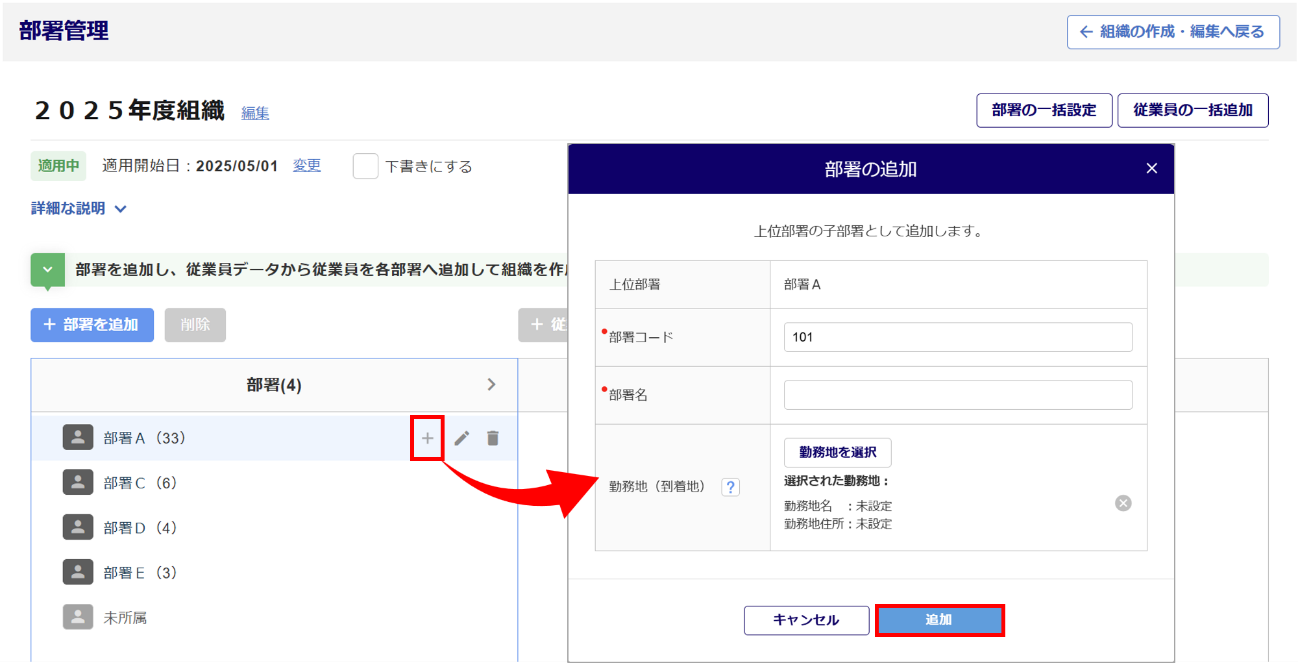
Task: Select 部署E (3) in the department list
Action: pos(140,573)
